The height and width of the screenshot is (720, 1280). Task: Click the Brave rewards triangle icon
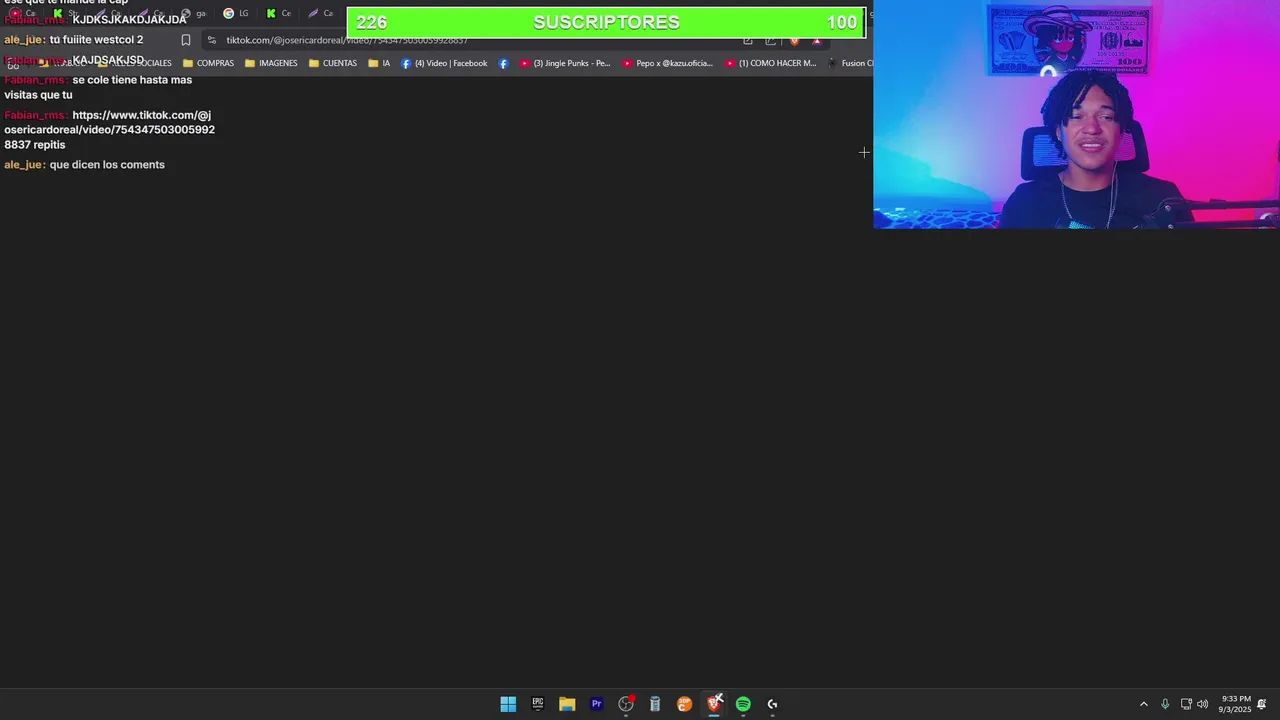coord(817,41)
